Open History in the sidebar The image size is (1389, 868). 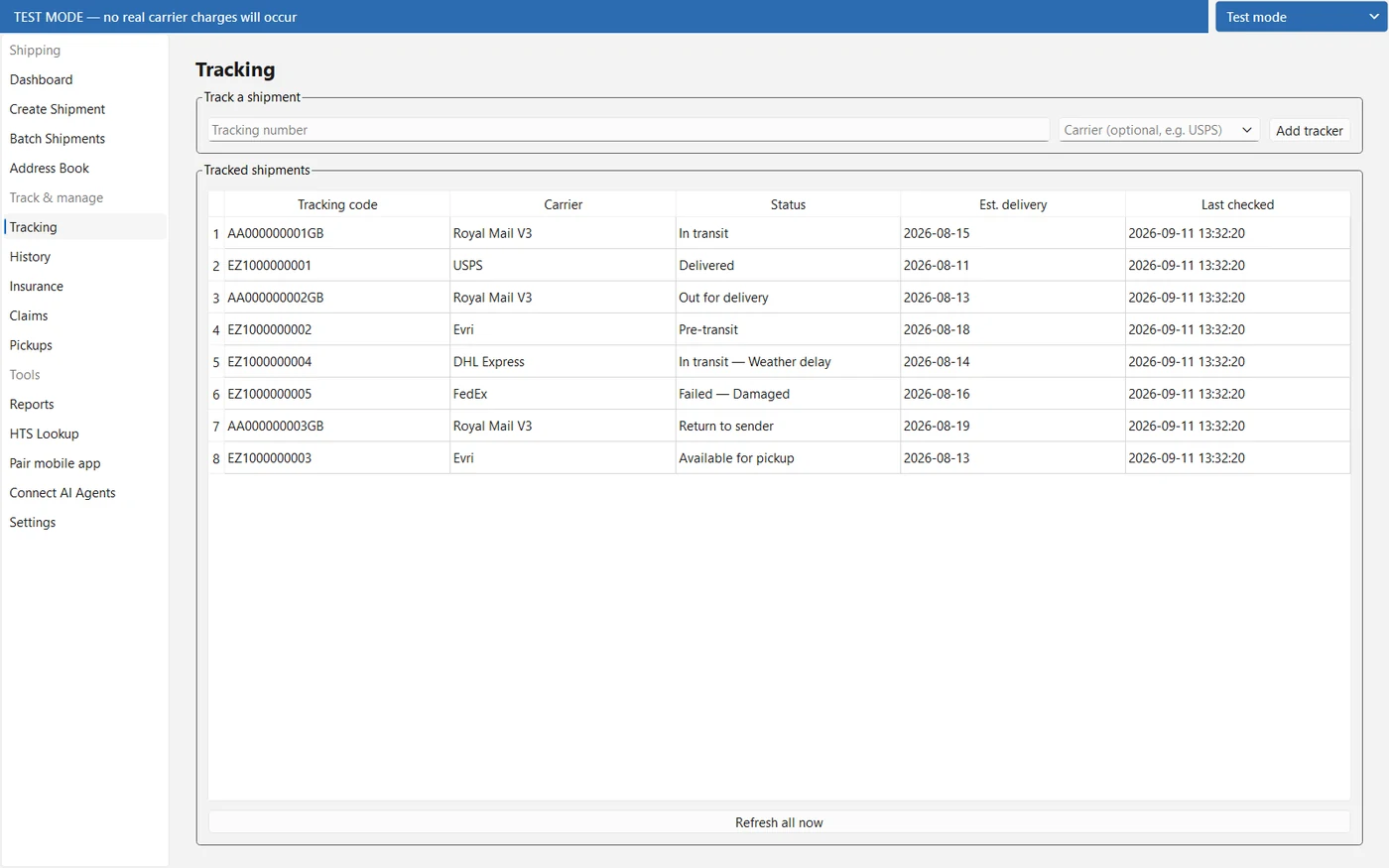[84, 257]
